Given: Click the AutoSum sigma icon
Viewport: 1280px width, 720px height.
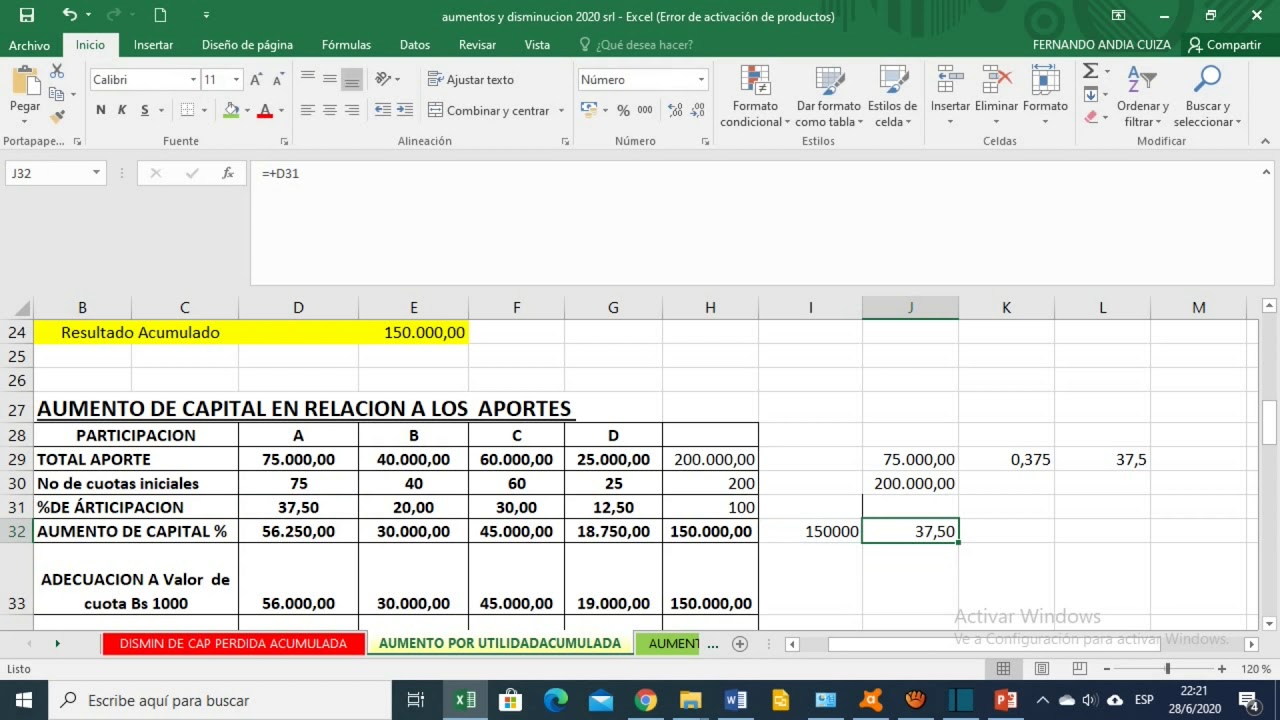Looking at the screenshot, I should pyautogui.click(x=1090, y=71).
